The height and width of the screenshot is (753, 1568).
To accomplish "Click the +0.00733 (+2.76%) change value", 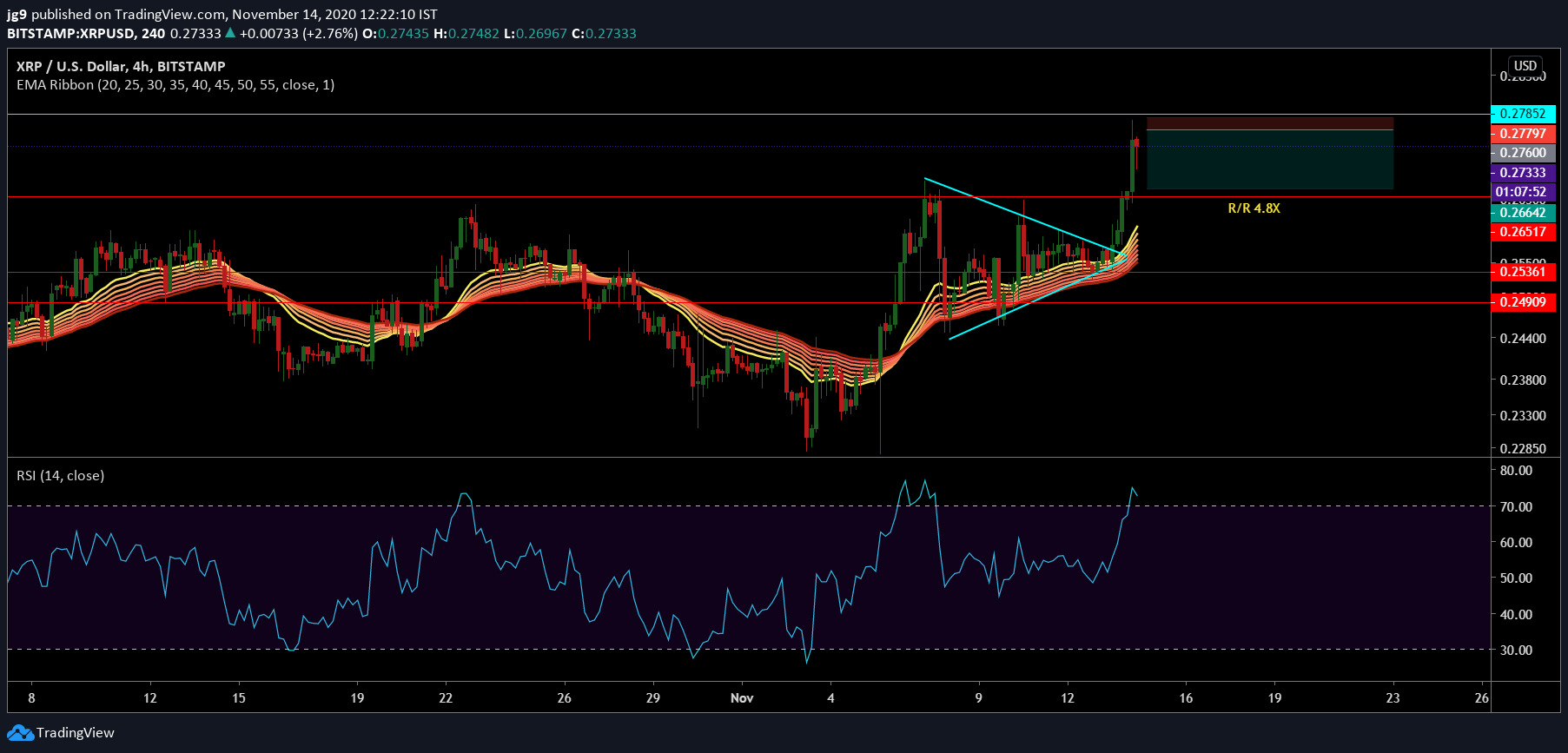I will pyautogui.click(x=299, y=34).
